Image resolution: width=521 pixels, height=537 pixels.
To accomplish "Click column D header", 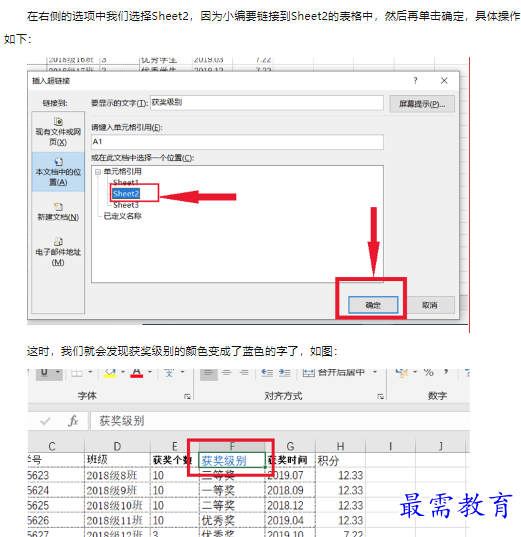I will point(117,446).
